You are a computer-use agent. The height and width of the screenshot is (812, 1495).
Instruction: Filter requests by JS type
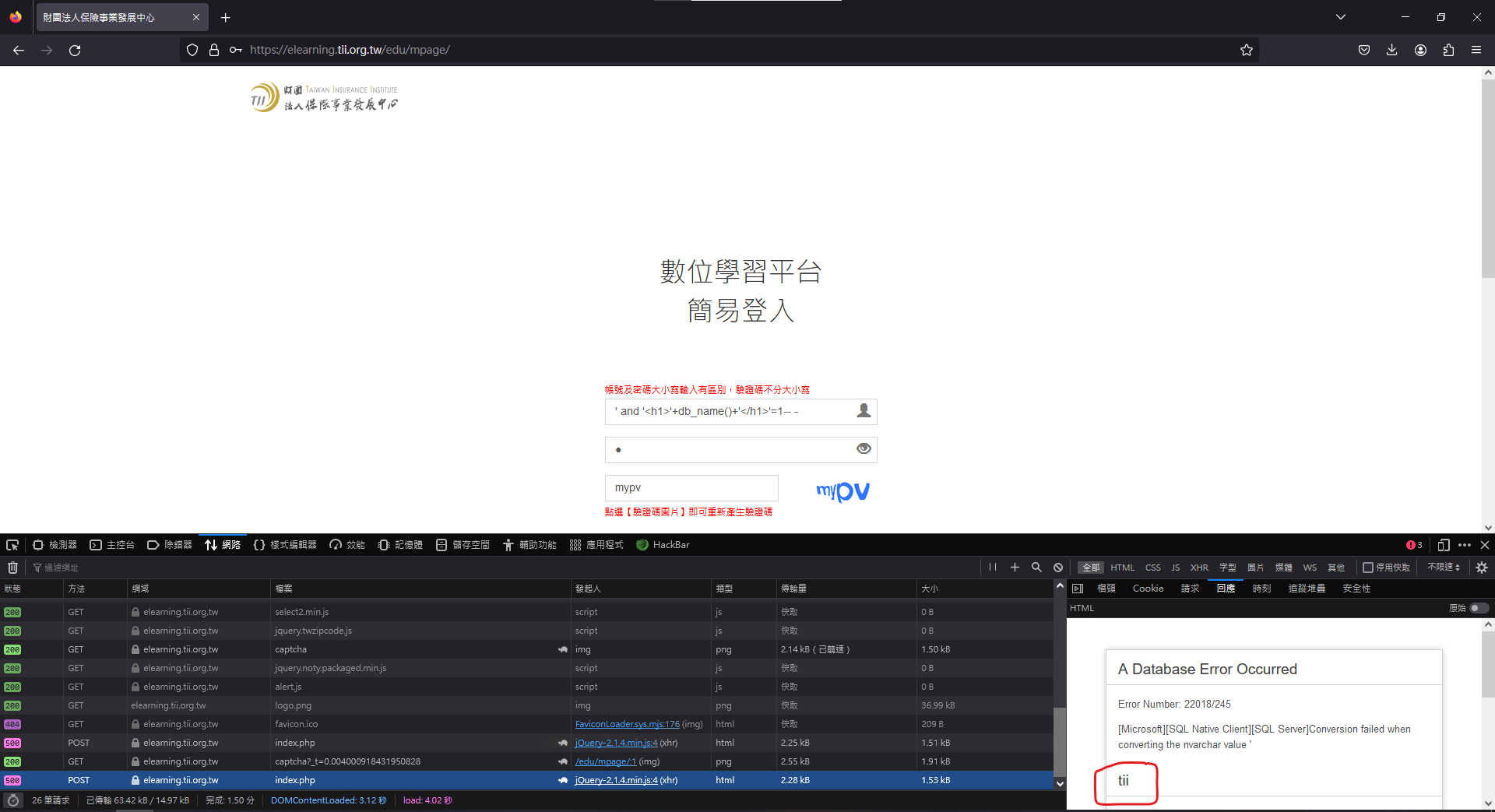point(1176,568)
